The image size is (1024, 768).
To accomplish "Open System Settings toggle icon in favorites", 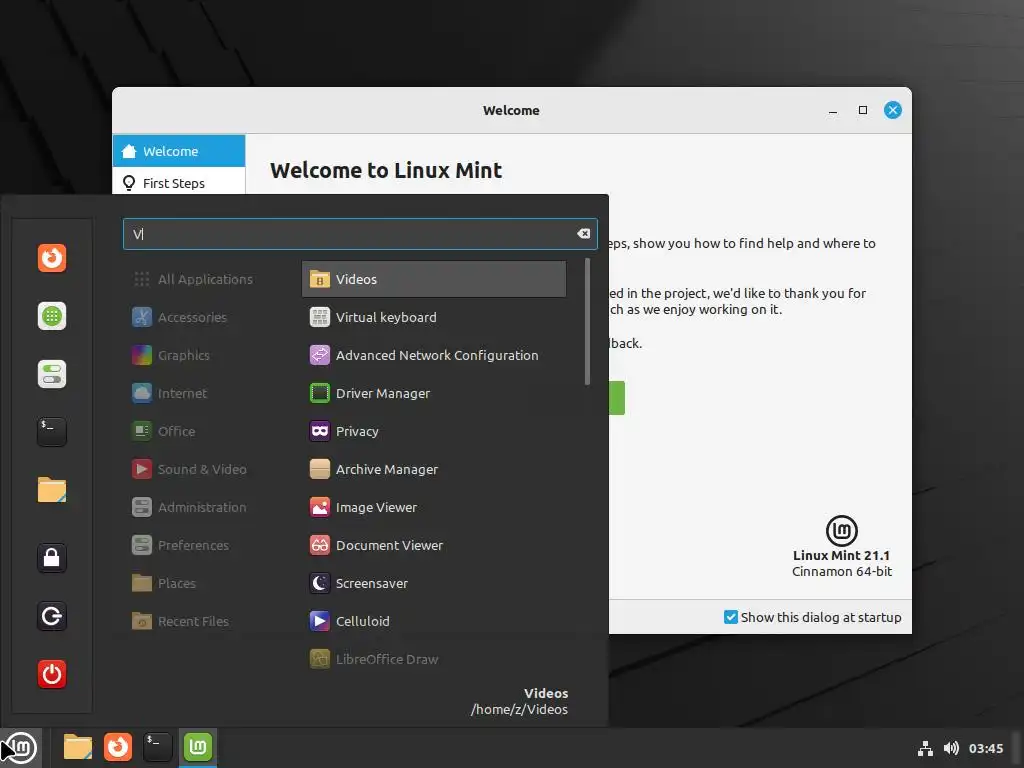I will [52, 374].
